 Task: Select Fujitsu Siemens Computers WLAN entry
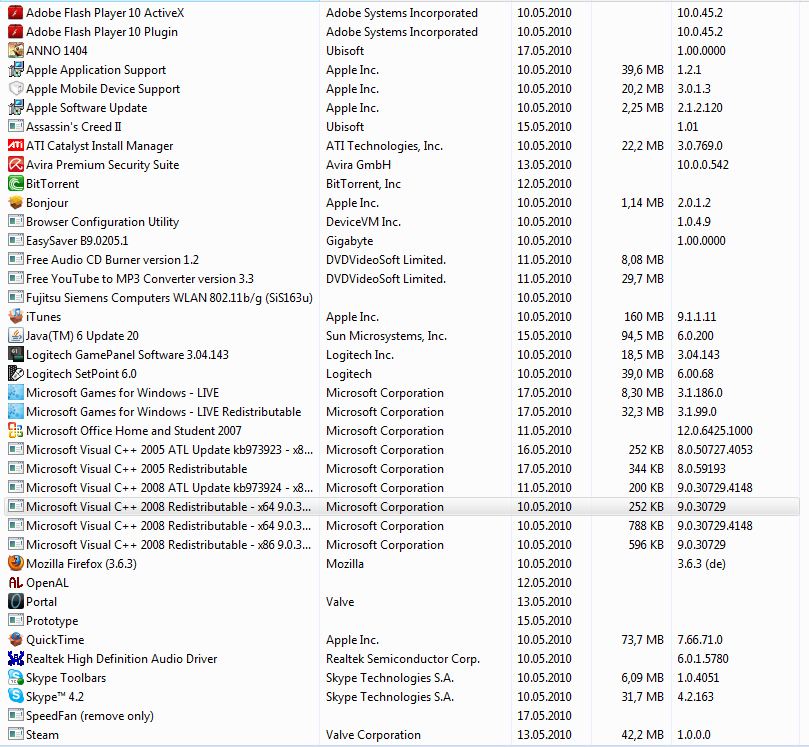[x=402, y=298]
